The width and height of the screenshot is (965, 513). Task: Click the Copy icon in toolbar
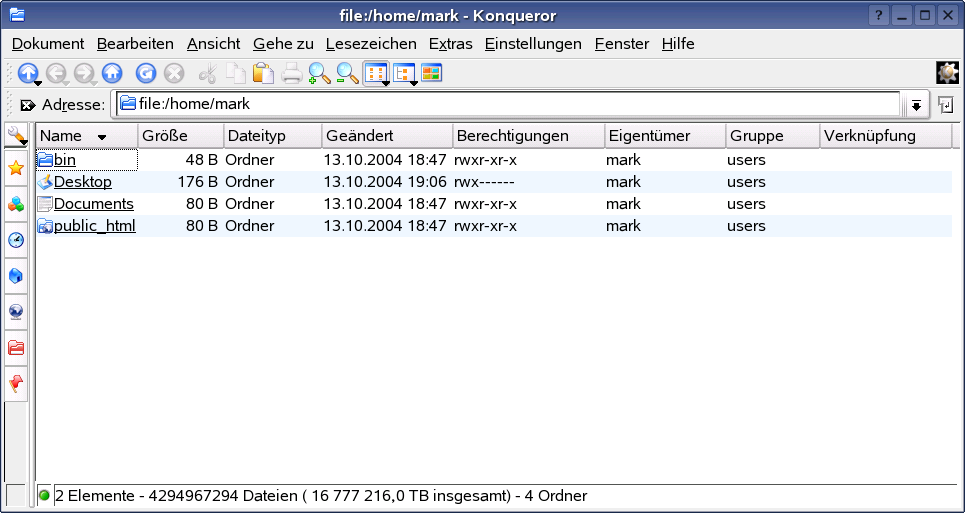point(236,73)
